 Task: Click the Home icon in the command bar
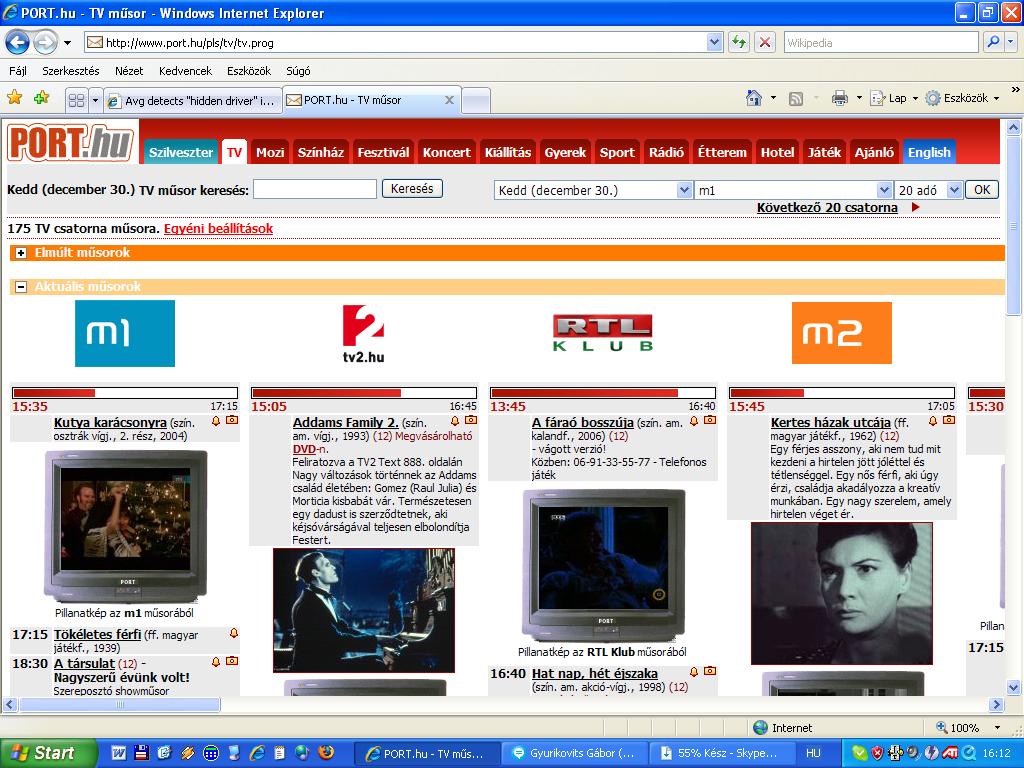[x=754, y=98]
